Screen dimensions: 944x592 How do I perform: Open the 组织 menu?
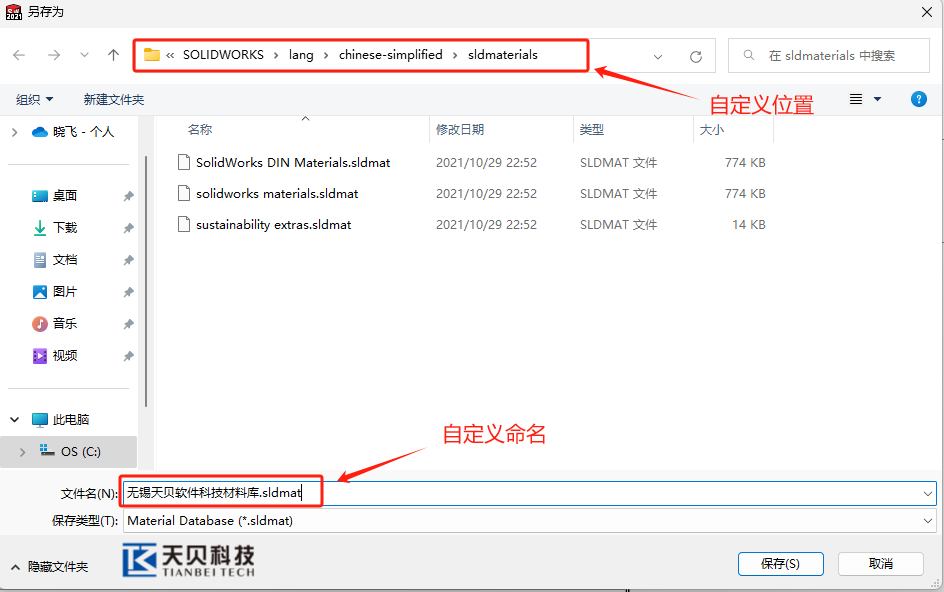[34, 99]
